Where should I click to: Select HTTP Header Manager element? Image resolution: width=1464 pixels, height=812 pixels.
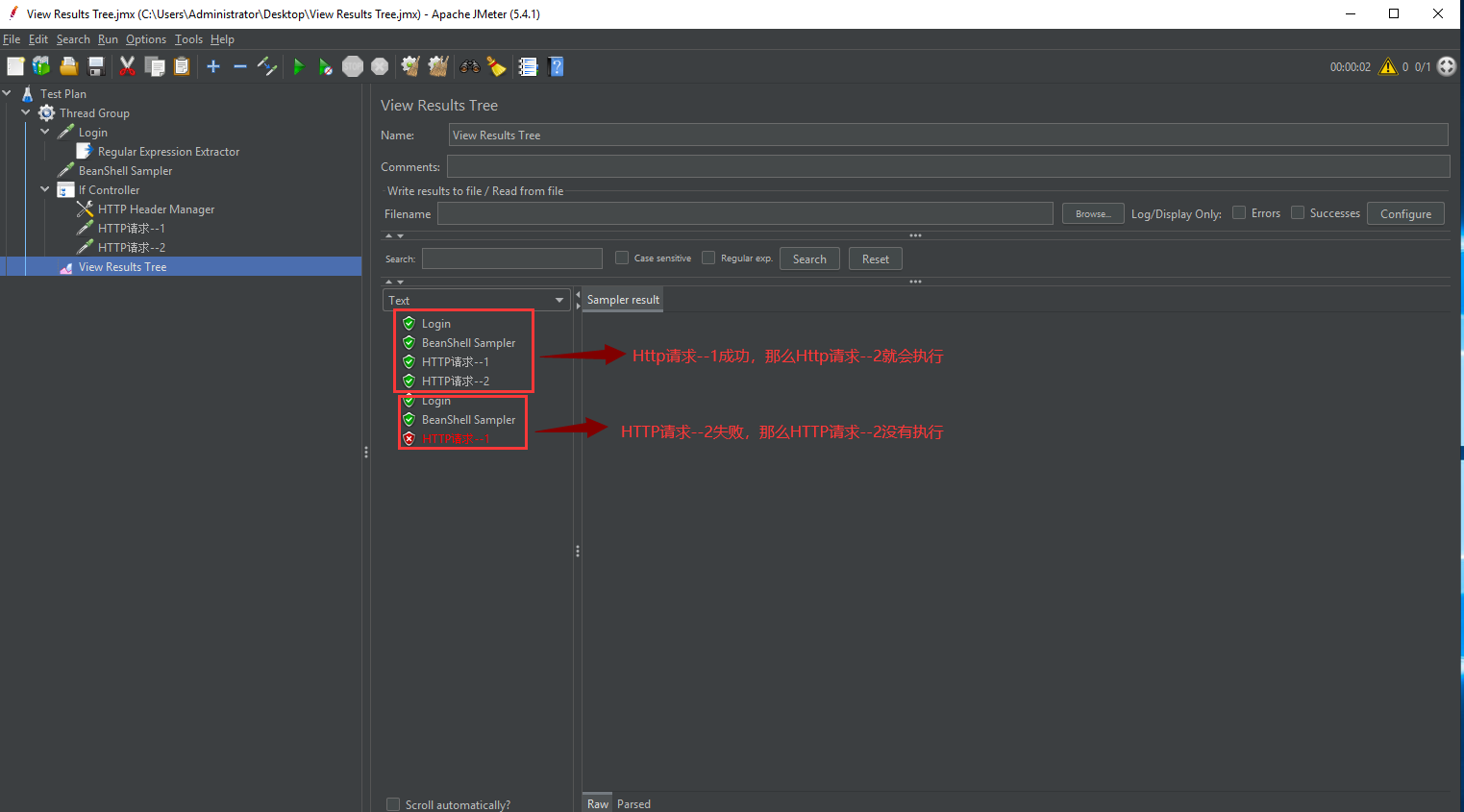(156, 209)
